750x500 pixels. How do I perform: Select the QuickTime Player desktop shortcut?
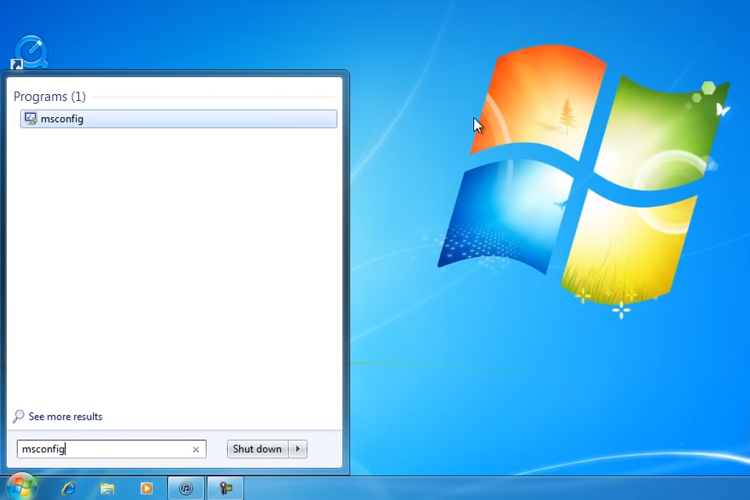(x=30, y=52)
